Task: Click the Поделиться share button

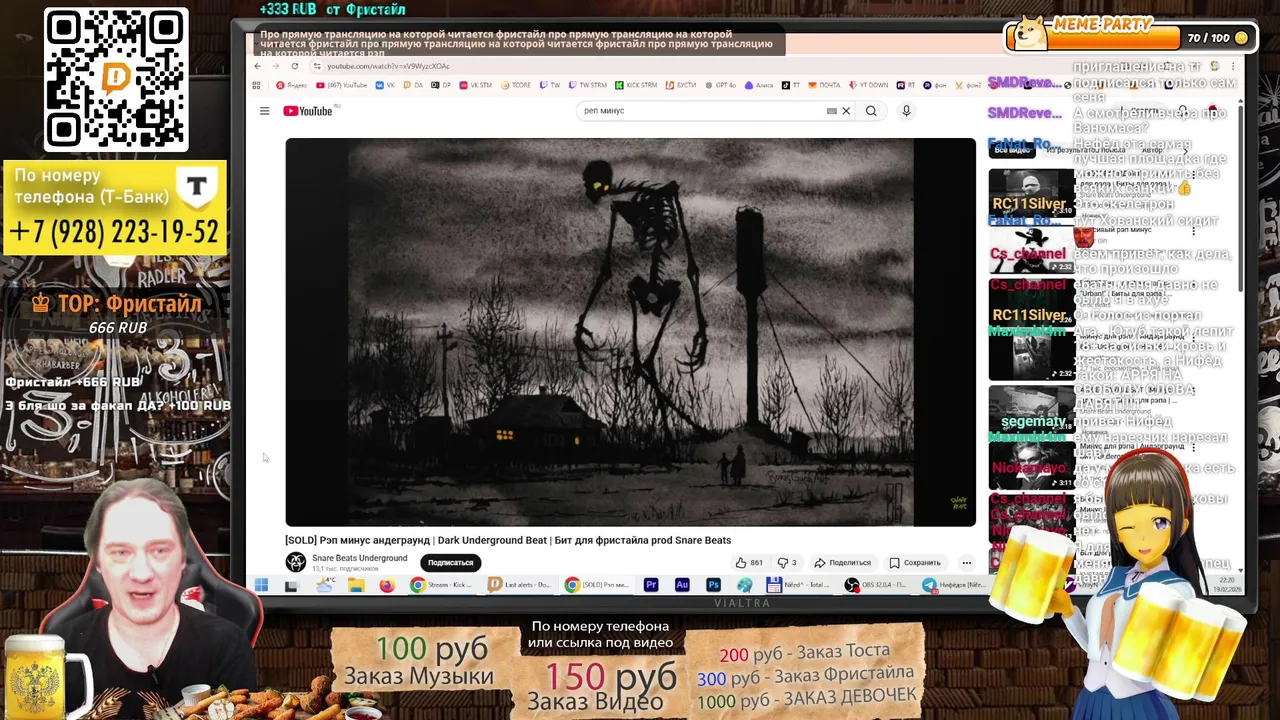Action: pyautogui.click(x=842, y=563)
